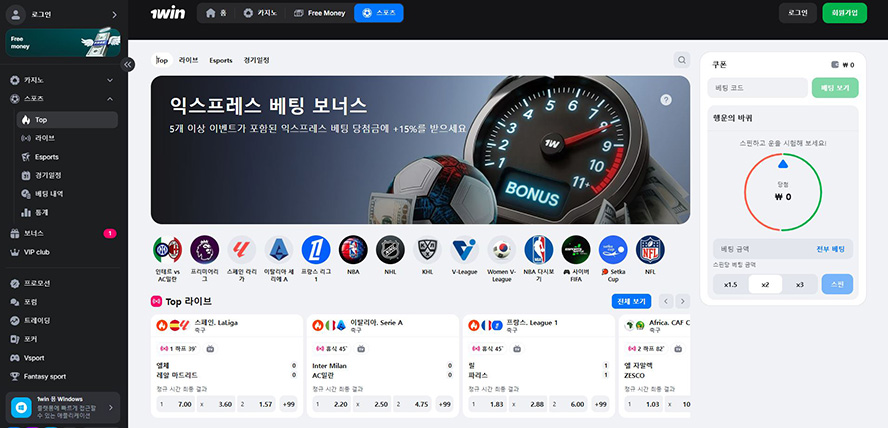This screenshot has height=428, width=888.
Task: Open the Free Money top navigation tab
Action: coord(319,12)
